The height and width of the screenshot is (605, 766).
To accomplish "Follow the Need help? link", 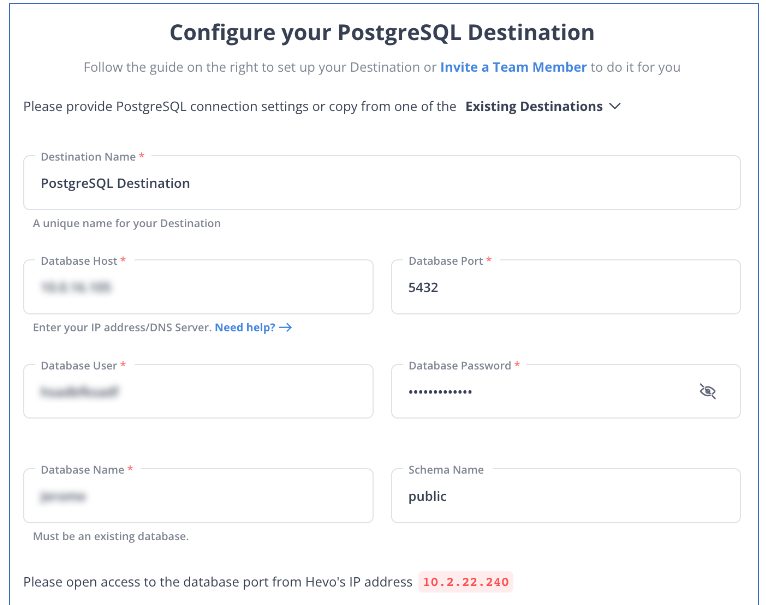I will 245,327.
